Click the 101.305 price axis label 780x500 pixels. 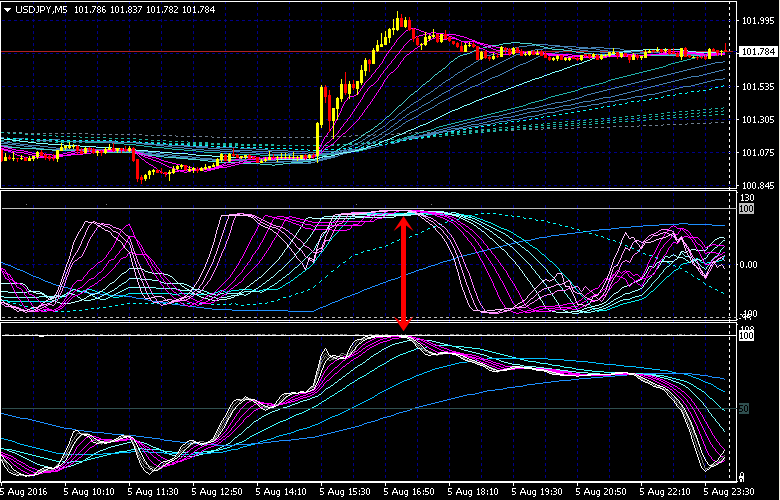coord(757,120)
